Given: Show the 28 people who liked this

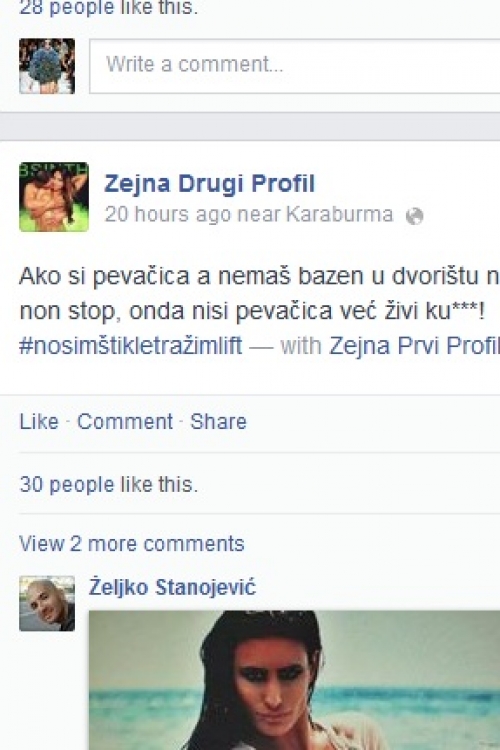Looking at the screenshot, I should click(x=108, y=8).
